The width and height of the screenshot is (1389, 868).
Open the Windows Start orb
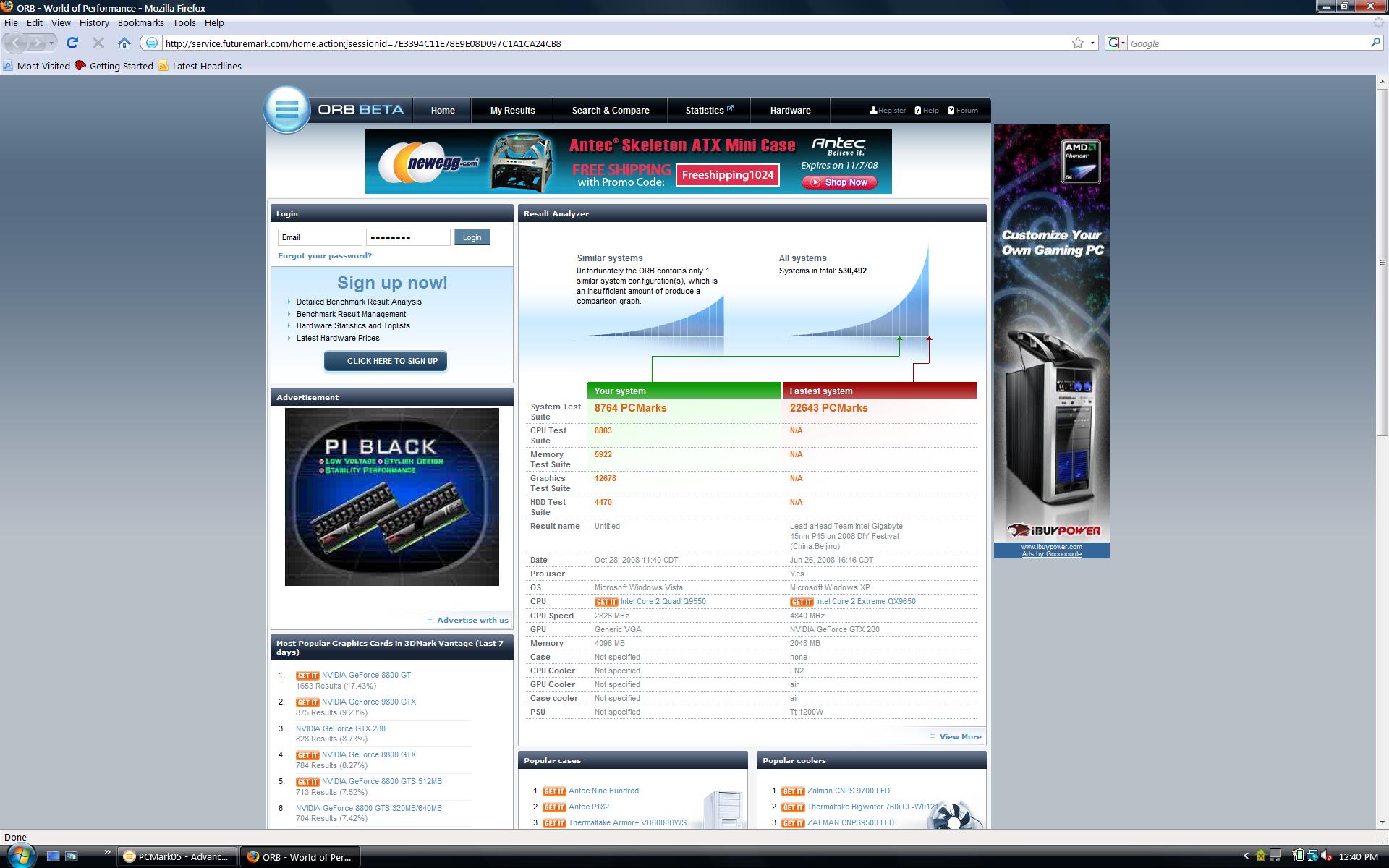click(20, 856)
